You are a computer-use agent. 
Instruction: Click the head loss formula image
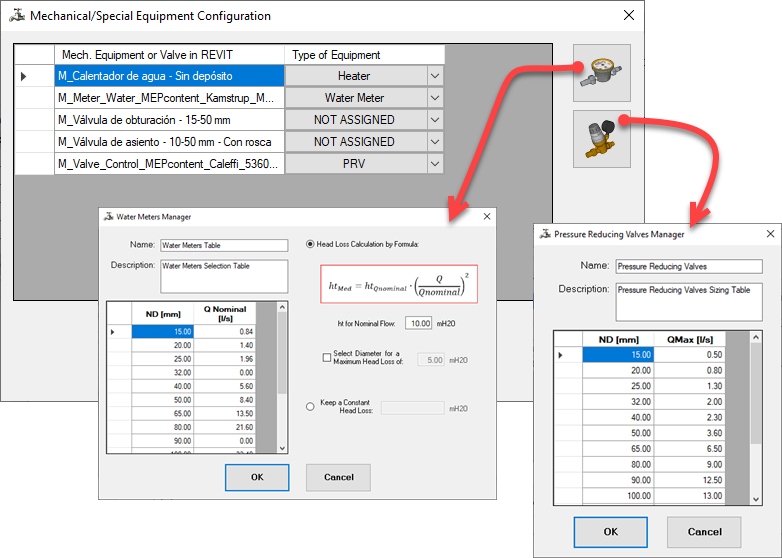tap(399, 284)
